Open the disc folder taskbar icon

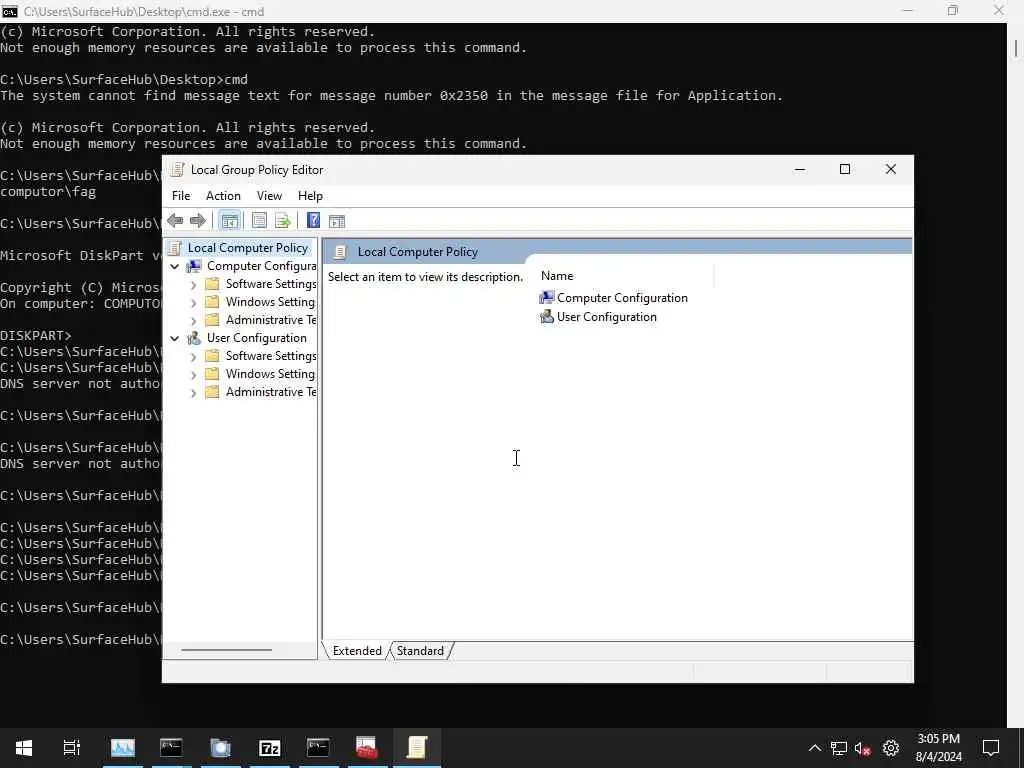click(x=221, y=748)
